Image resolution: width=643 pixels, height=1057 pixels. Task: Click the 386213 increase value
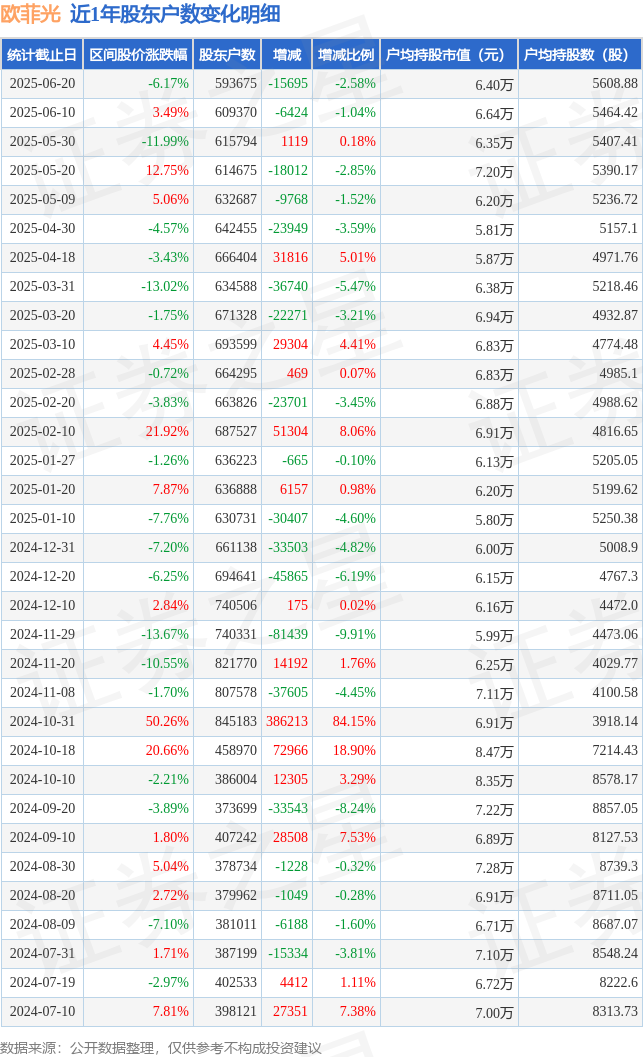(286, 721)
